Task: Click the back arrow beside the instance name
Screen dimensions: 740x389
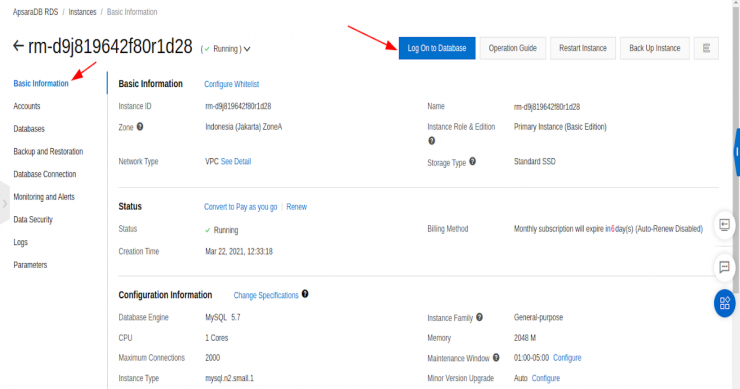Action: point(18,46)
